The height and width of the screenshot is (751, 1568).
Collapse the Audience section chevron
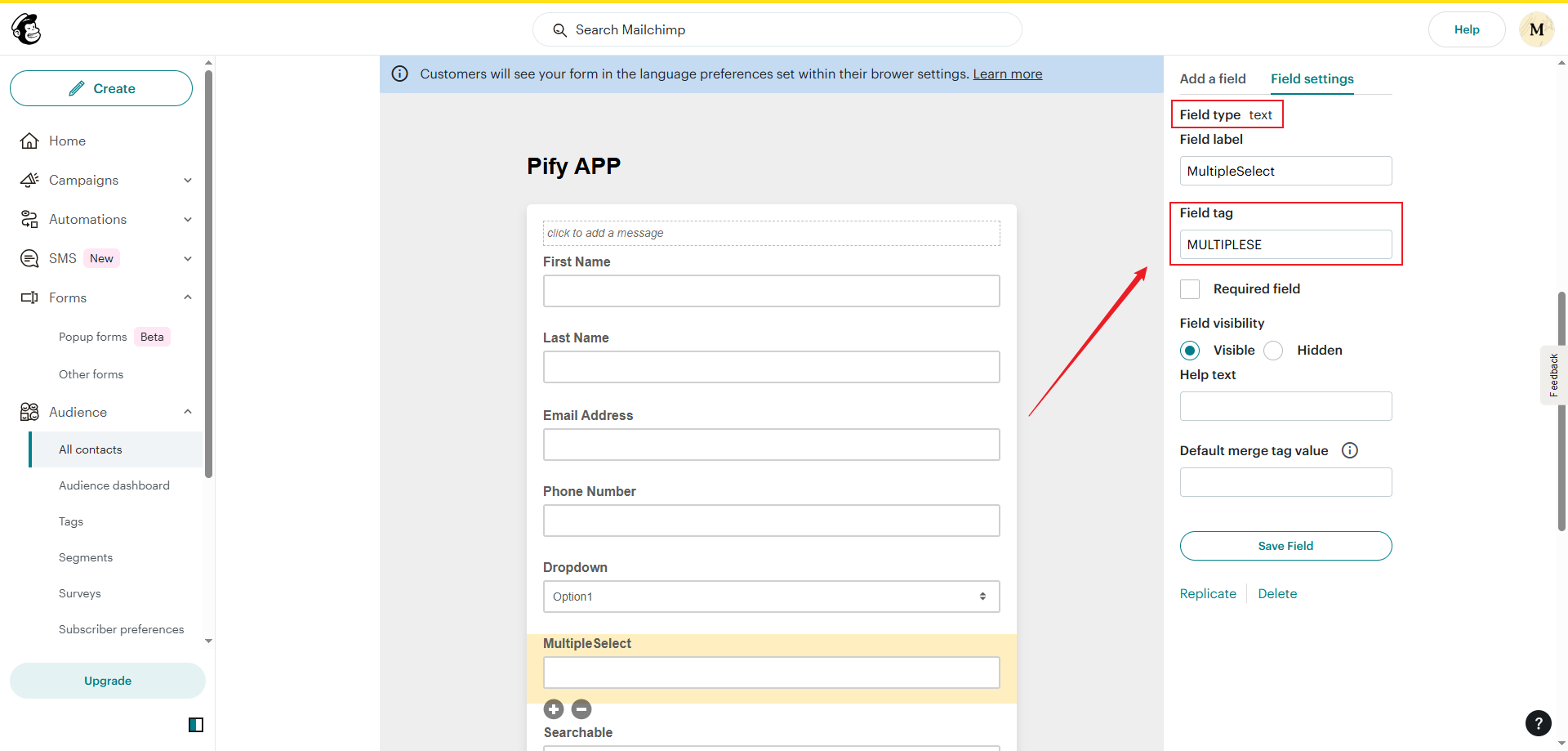click(188, 412)
